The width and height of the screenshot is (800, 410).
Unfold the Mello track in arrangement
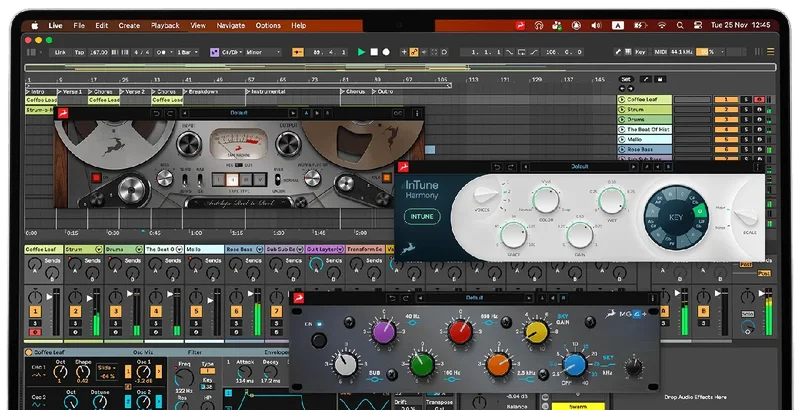click(622, 139)
